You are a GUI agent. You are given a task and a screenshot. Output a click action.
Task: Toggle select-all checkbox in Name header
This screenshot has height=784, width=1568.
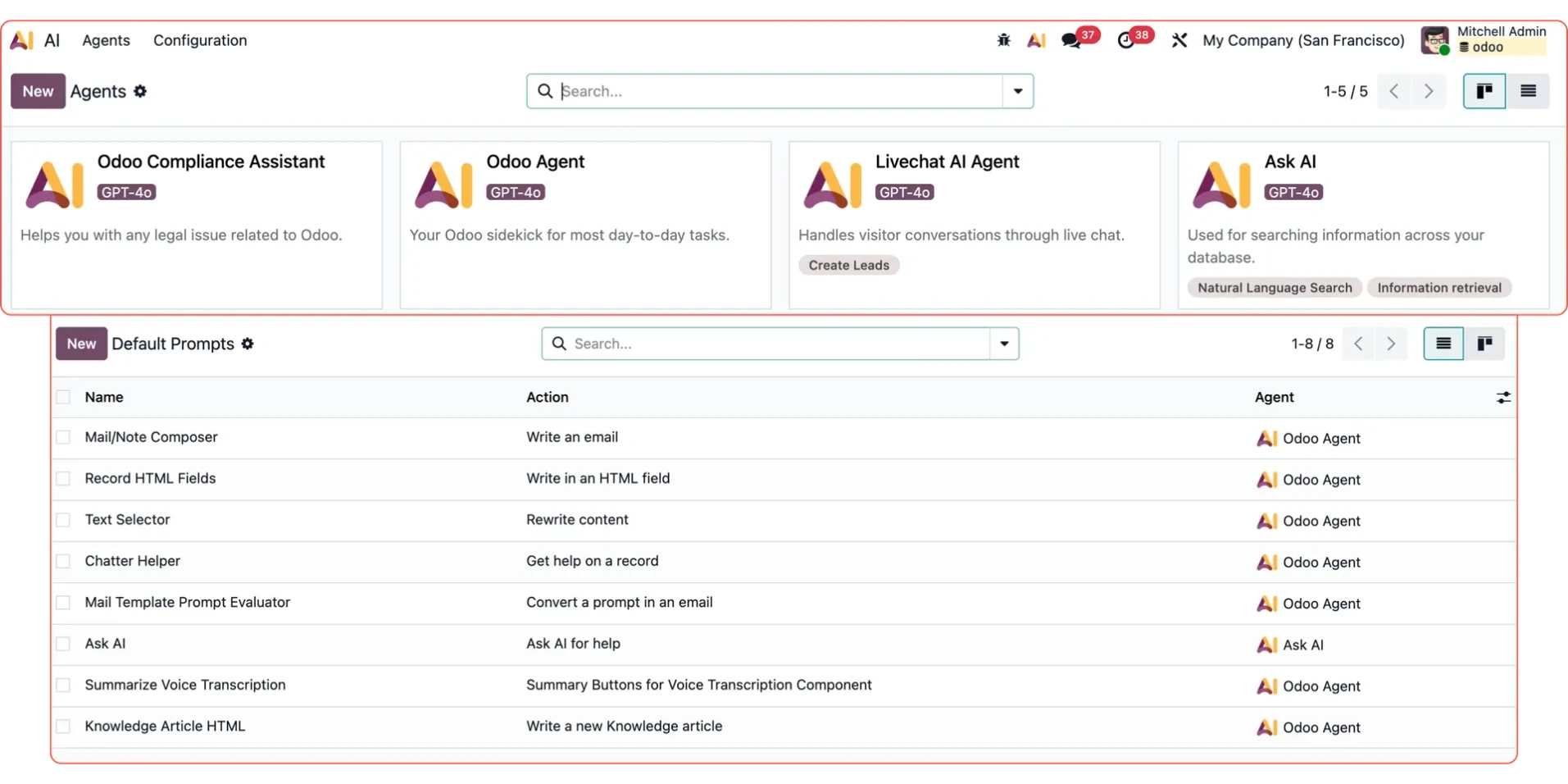pyautogui.click(x=63, y=397)
